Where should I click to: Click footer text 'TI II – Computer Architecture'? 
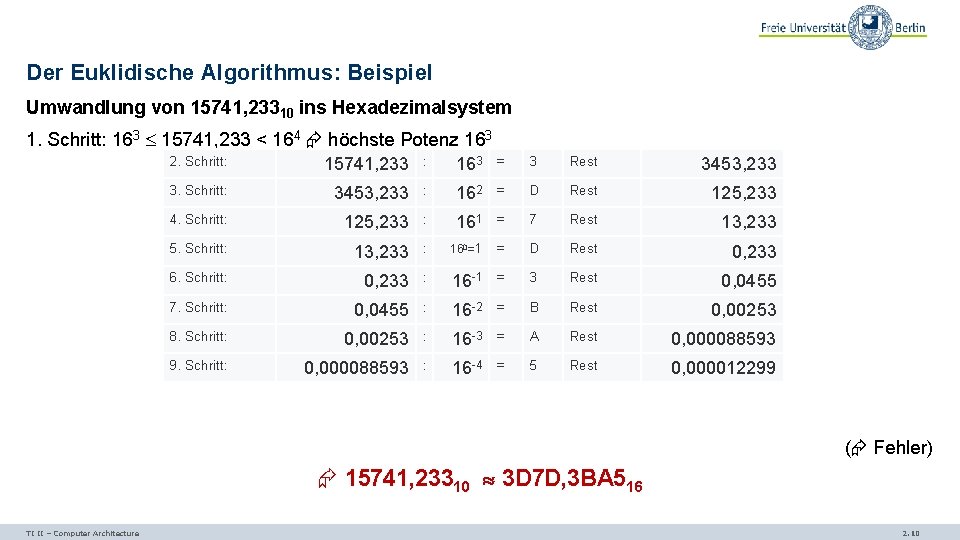point(83,533)
